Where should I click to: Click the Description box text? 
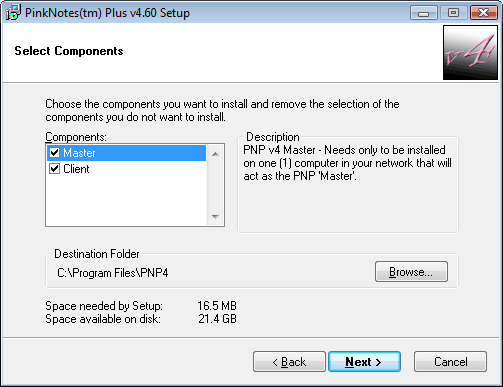[347, 163]
